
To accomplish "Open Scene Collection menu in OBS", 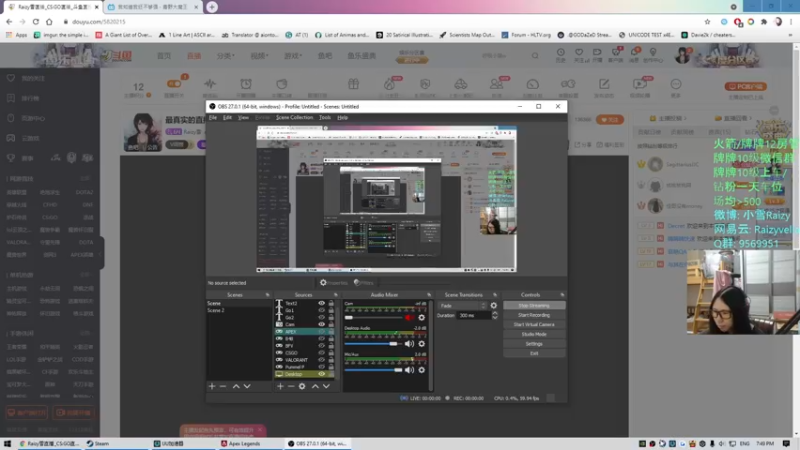I will (x=294, y=117).
